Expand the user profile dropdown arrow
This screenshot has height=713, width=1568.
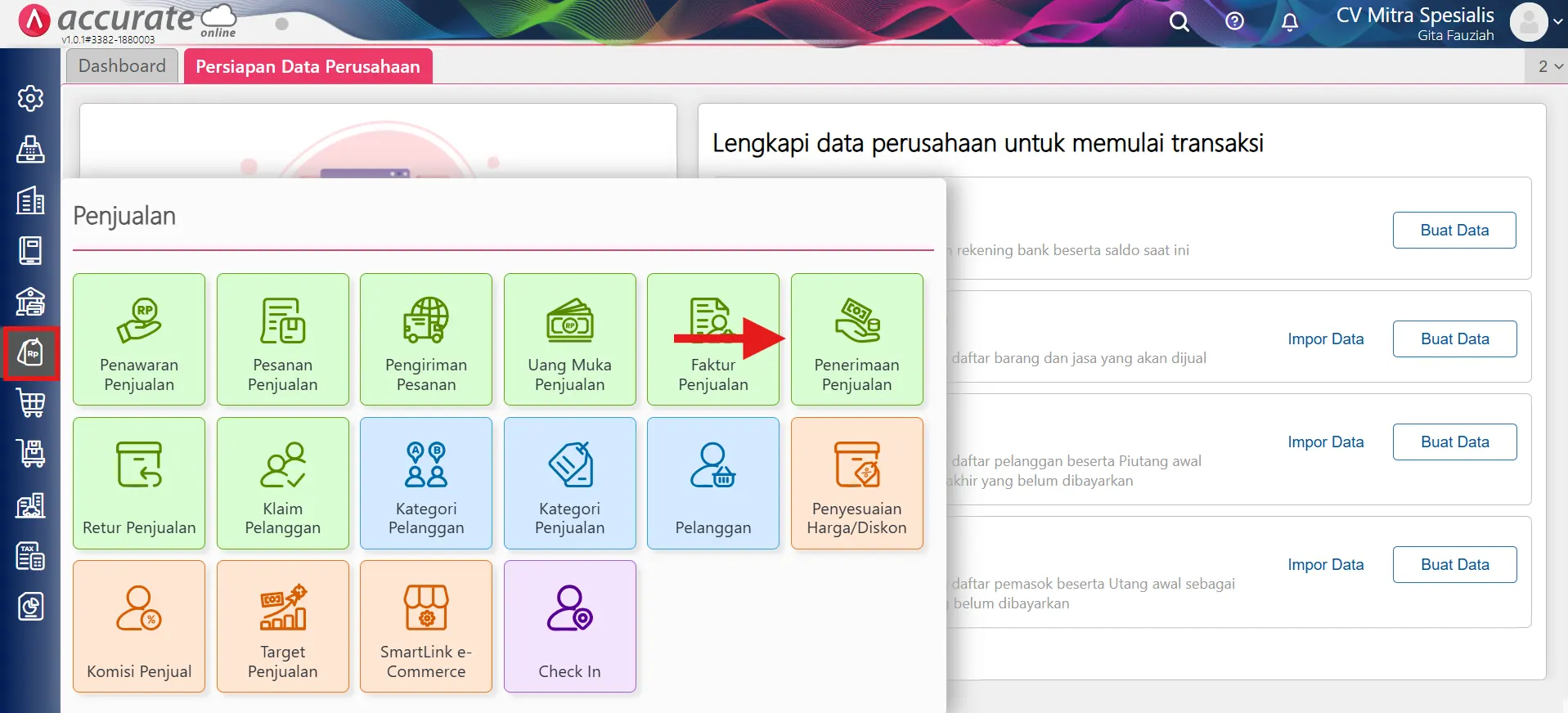(1557, 22)
